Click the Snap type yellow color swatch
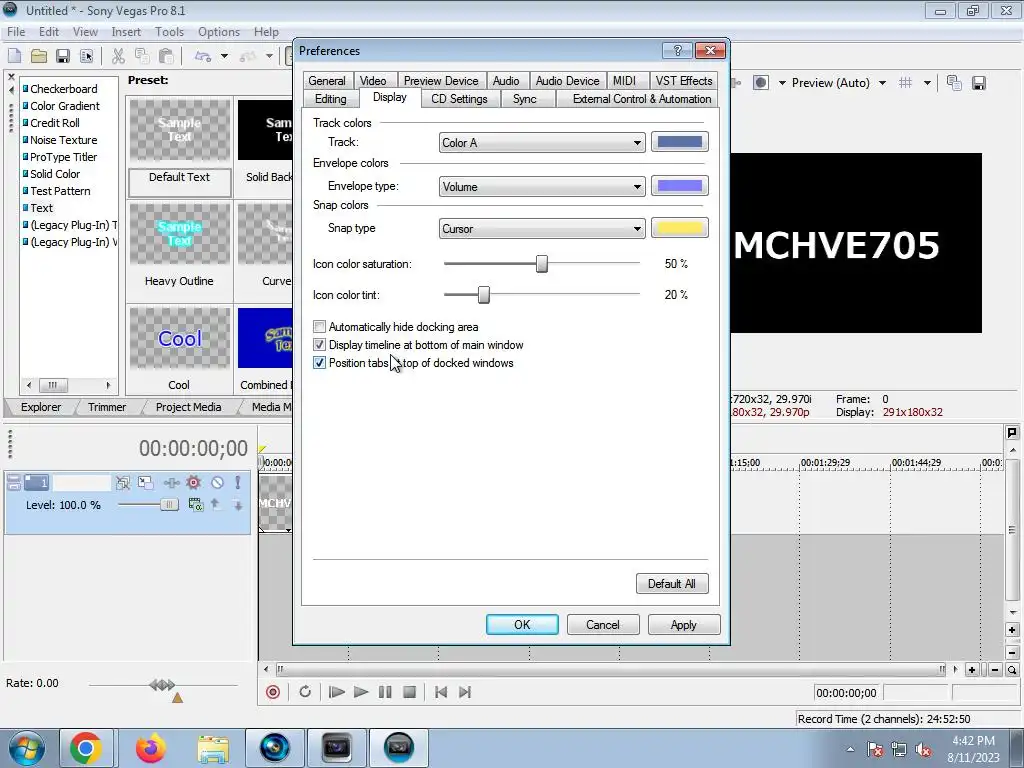 point(680,228)
